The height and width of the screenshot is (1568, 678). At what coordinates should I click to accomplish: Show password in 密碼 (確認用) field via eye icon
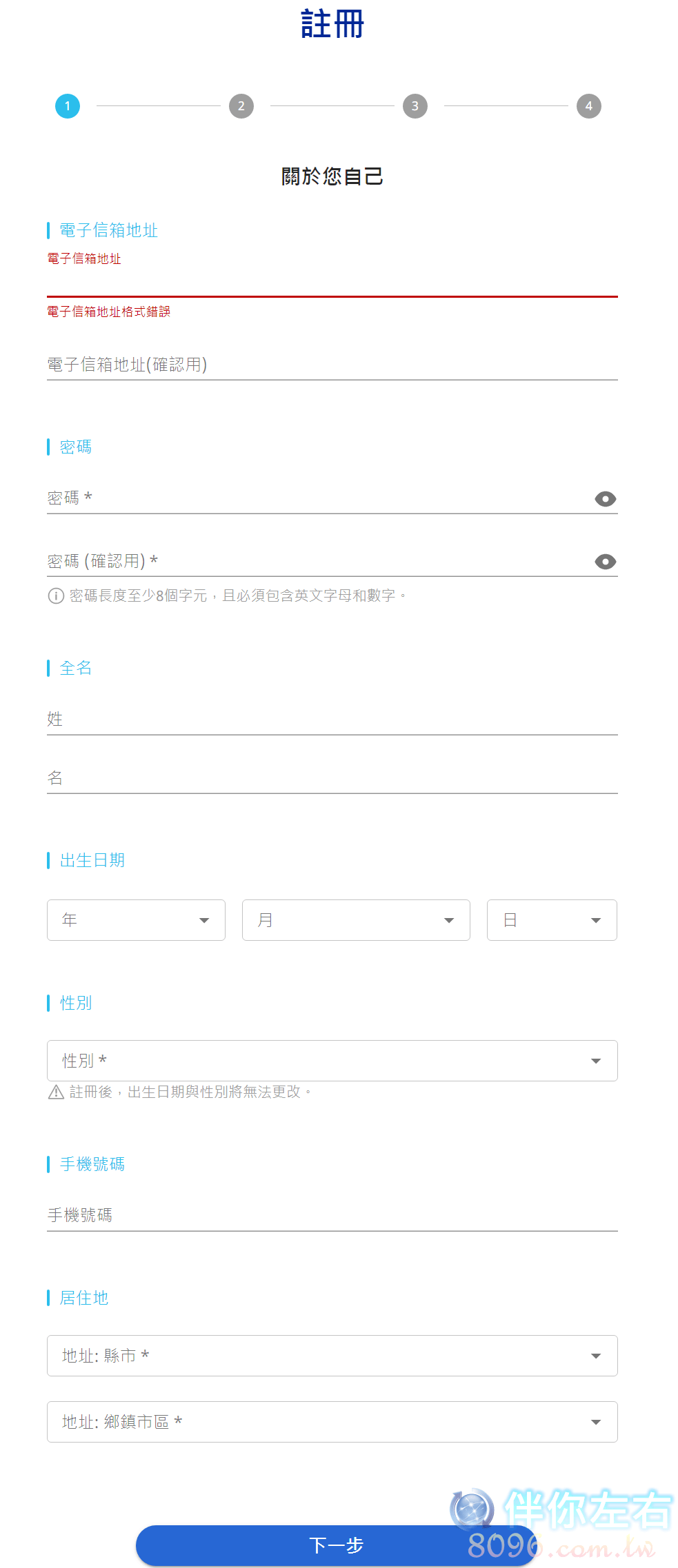pyautogui.click(x=605, y=562)
